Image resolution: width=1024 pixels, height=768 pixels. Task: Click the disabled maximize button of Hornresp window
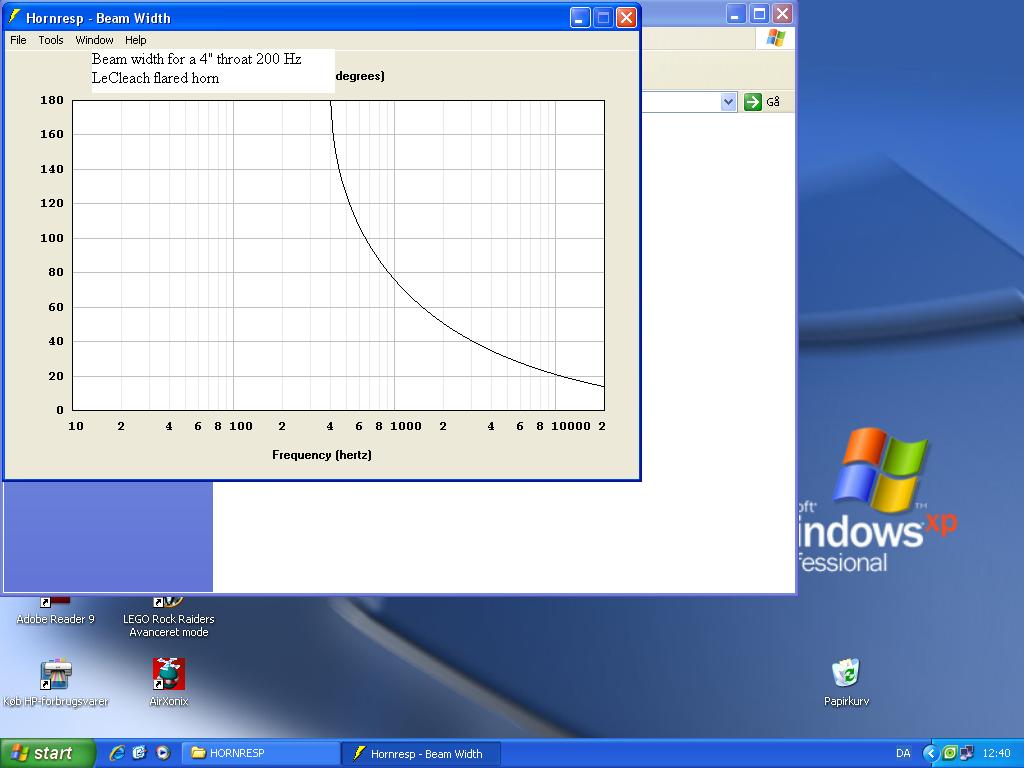pyautogui.click(x=603, y=18)
